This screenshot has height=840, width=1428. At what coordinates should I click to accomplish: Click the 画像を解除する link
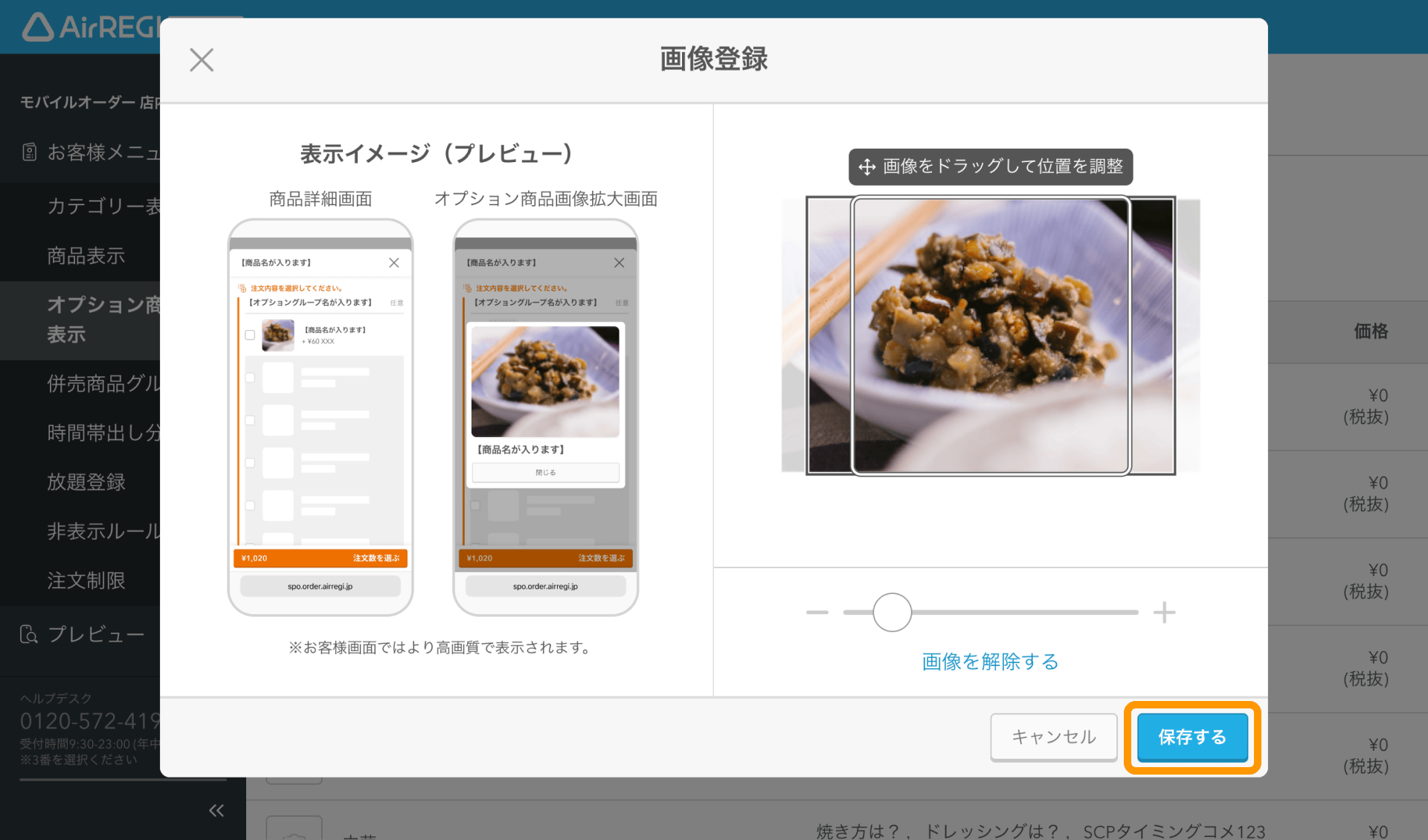point(990,662)
